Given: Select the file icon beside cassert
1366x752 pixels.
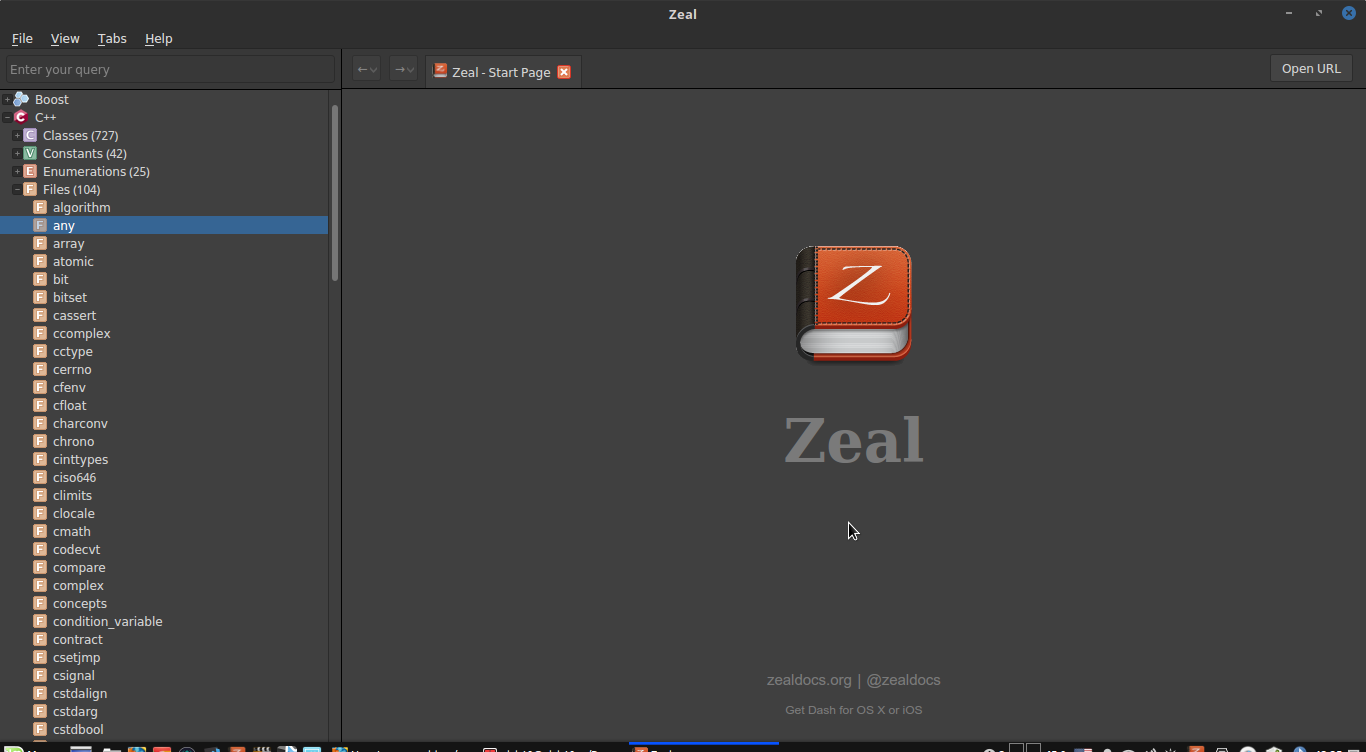Looking at the screenshot, I should 40,315.
